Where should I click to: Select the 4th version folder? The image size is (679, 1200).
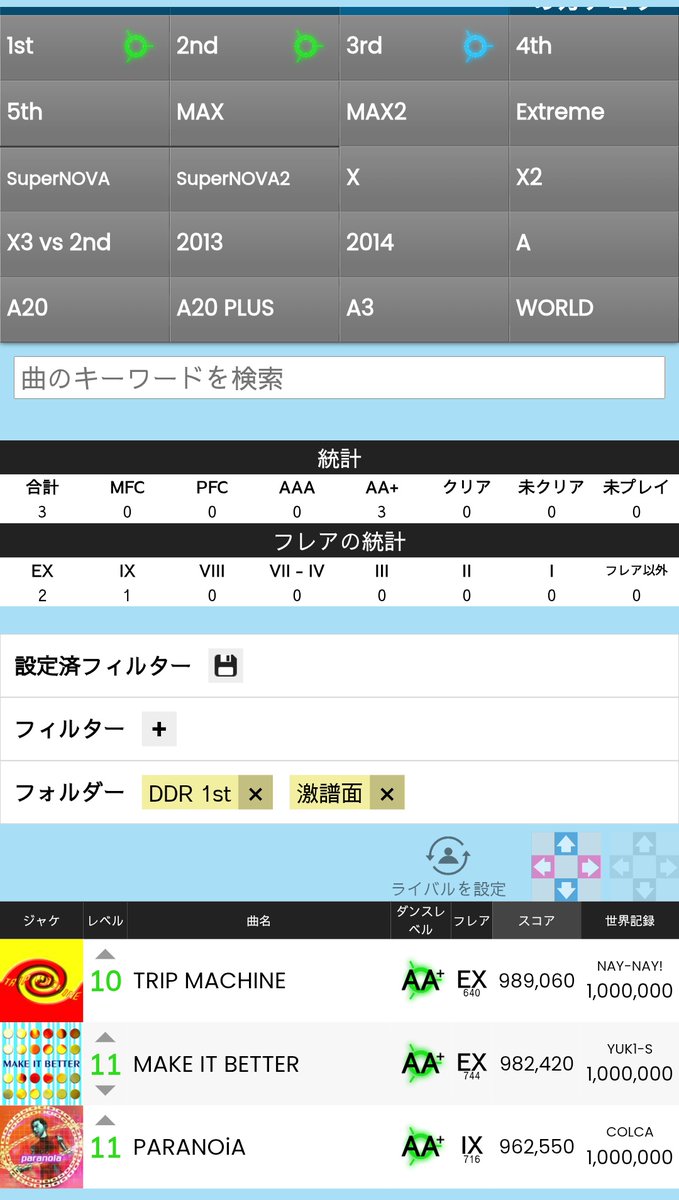click(x=594, y=46)
